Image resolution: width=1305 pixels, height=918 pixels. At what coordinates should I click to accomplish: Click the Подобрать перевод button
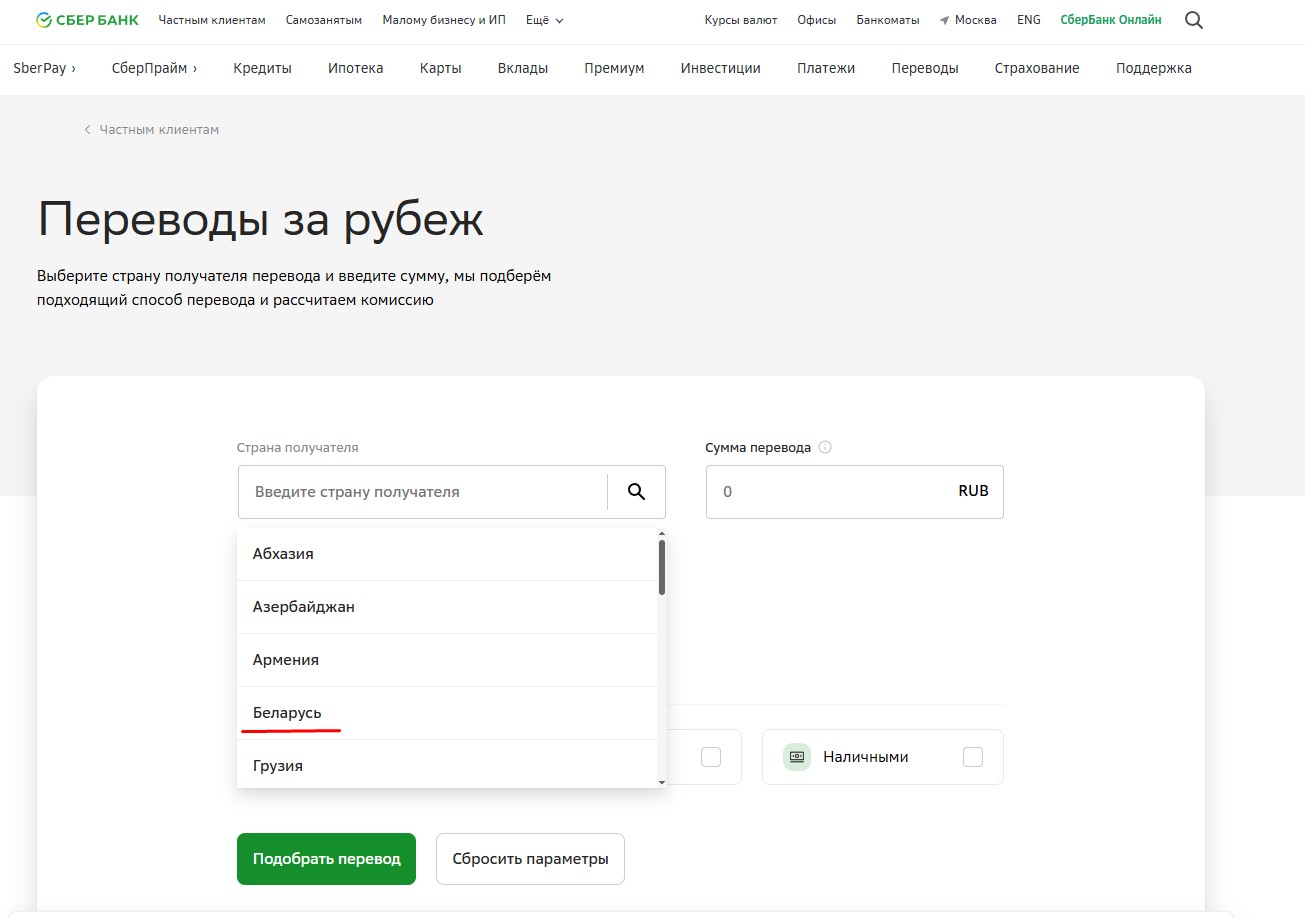pyautogui.click(x=326, y=859)
